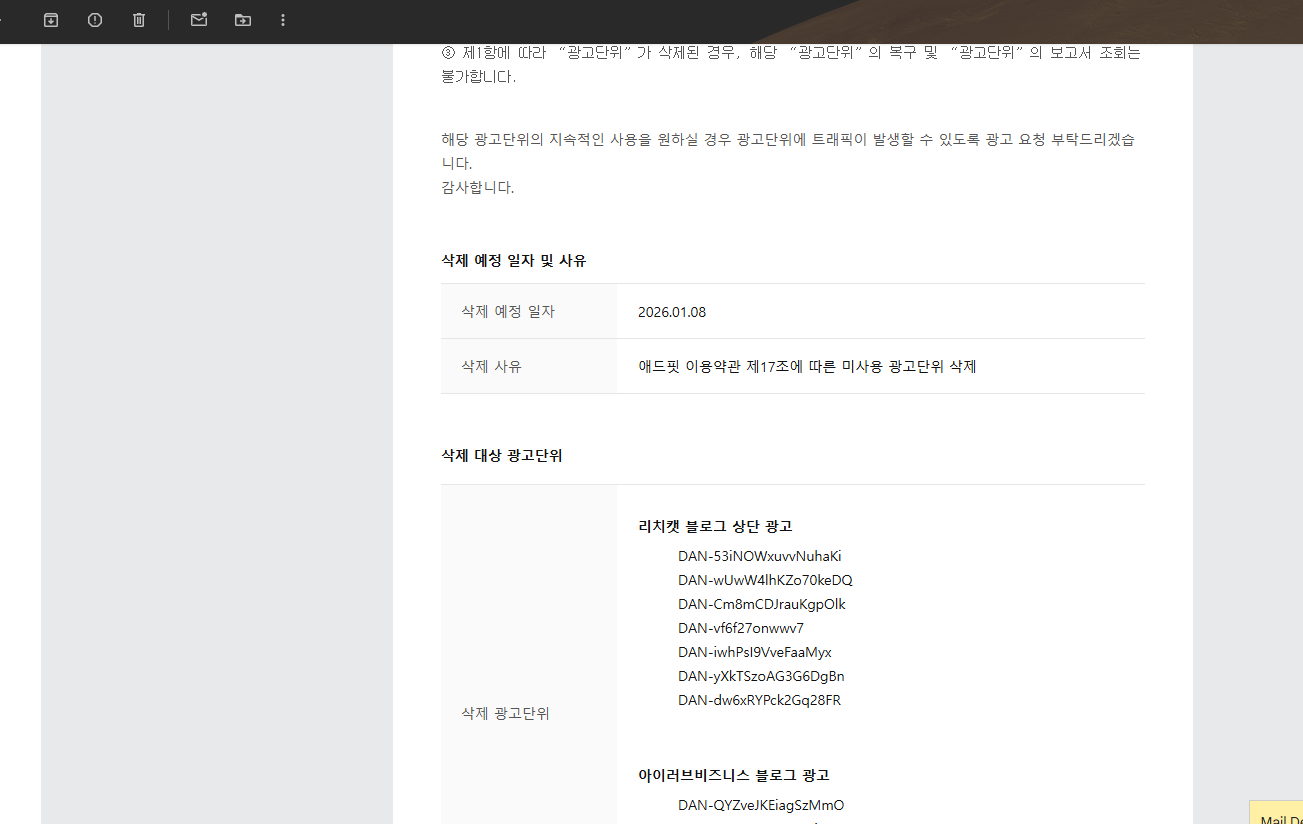
Task: Mark as unread using the envelope icon
Action: tap(199, 20)
